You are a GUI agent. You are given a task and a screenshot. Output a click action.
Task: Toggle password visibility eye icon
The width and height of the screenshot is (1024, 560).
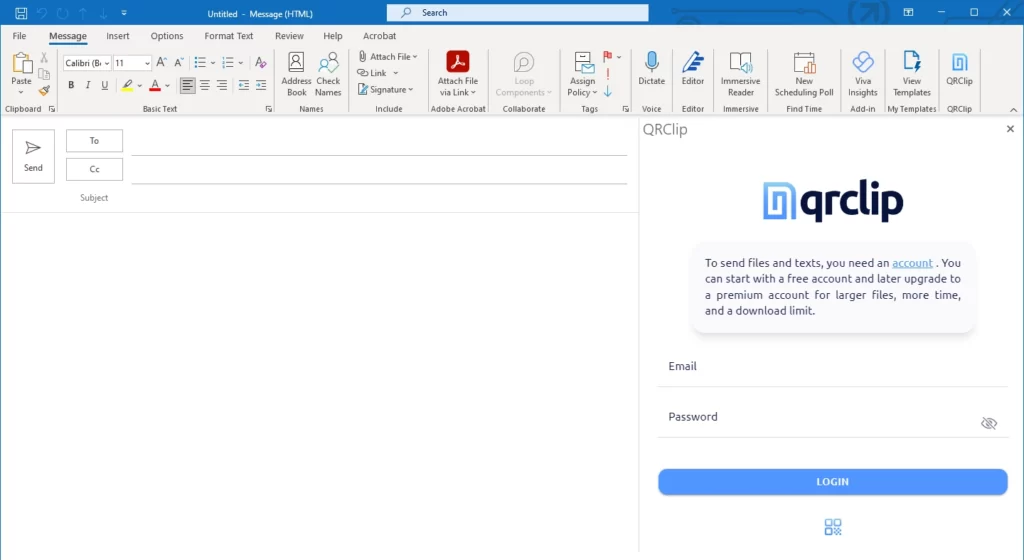tap(989, 423)
